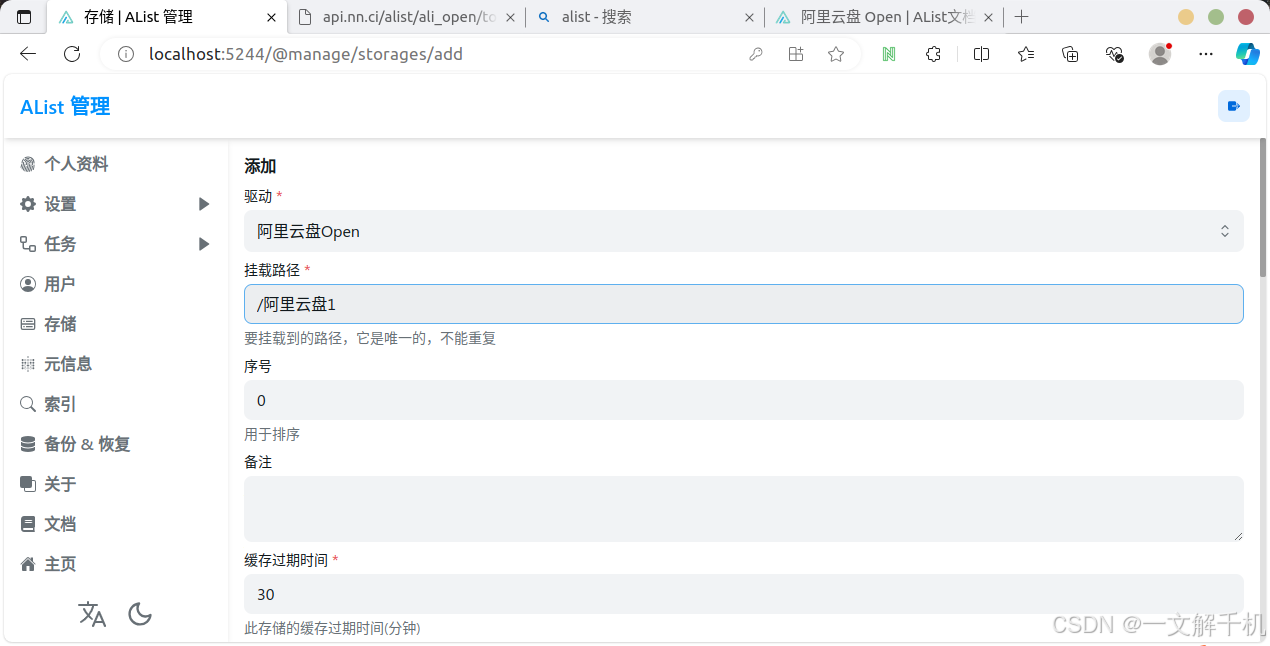
Task: Go to 备份 & 恢复 page
Action: point(87,444)
